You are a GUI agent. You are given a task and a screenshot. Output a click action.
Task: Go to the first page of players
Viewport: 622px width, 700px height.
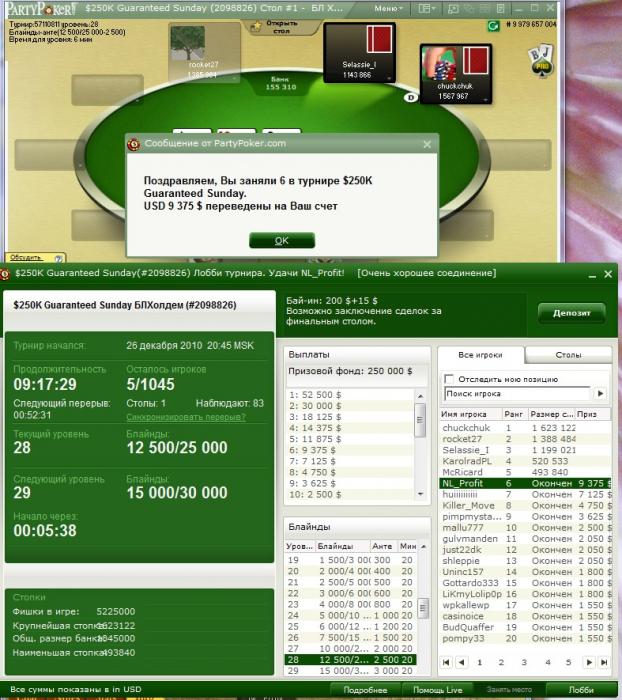(446, 662)
